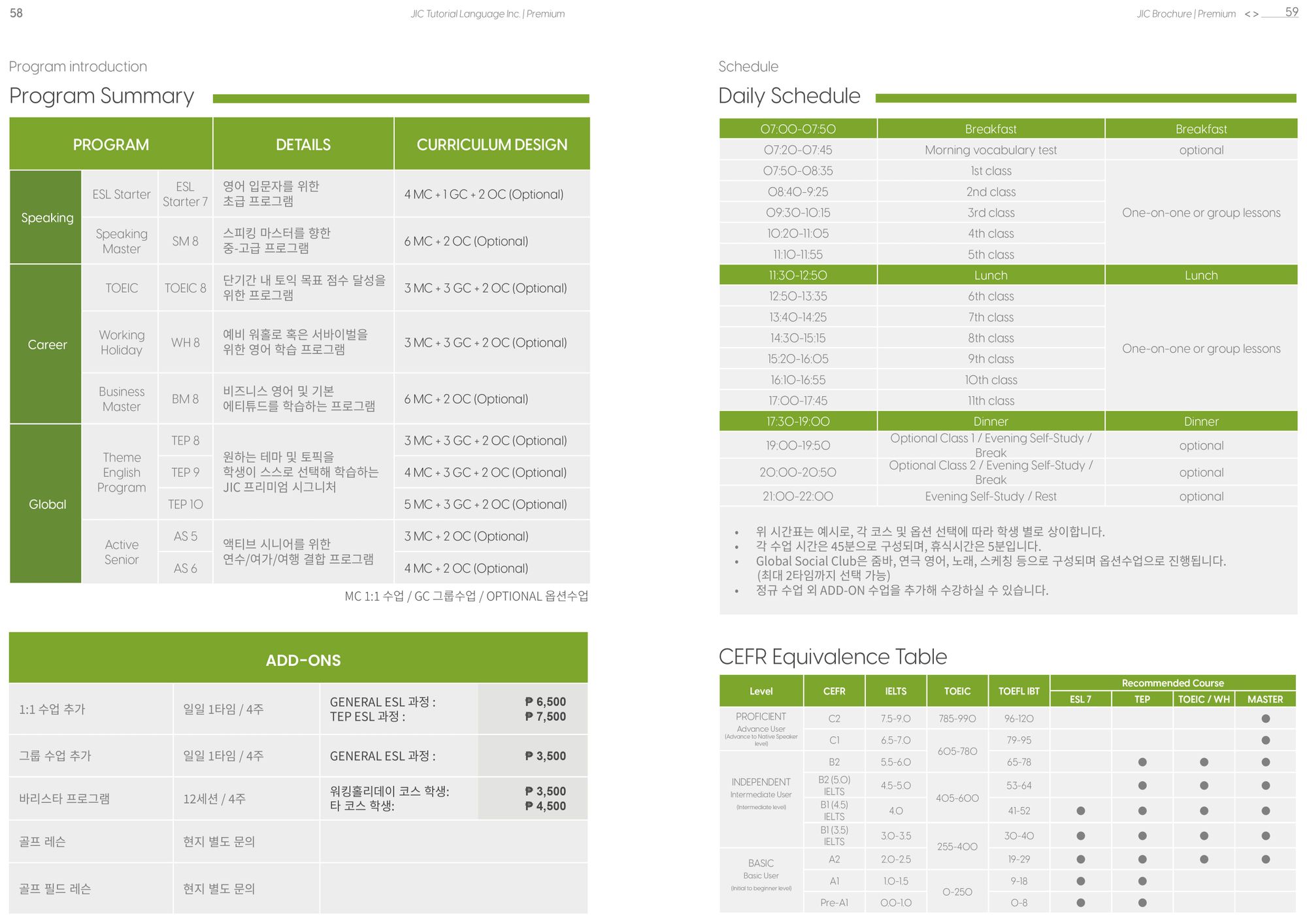
Task: Click 'Morning vocabulary test' row
Action: tap(1008, 150)
